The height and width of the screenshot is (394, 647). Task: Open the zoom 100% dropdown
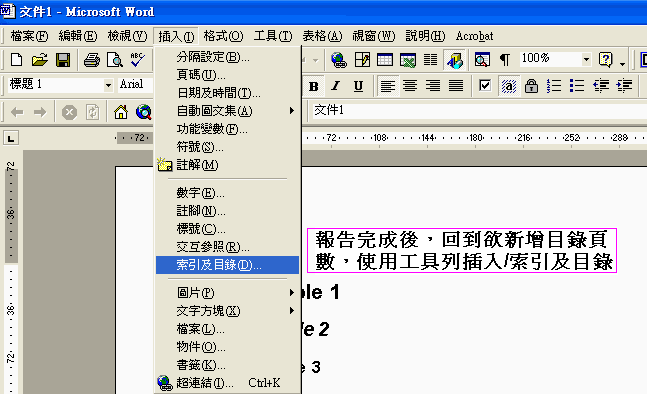click(586, 59)
